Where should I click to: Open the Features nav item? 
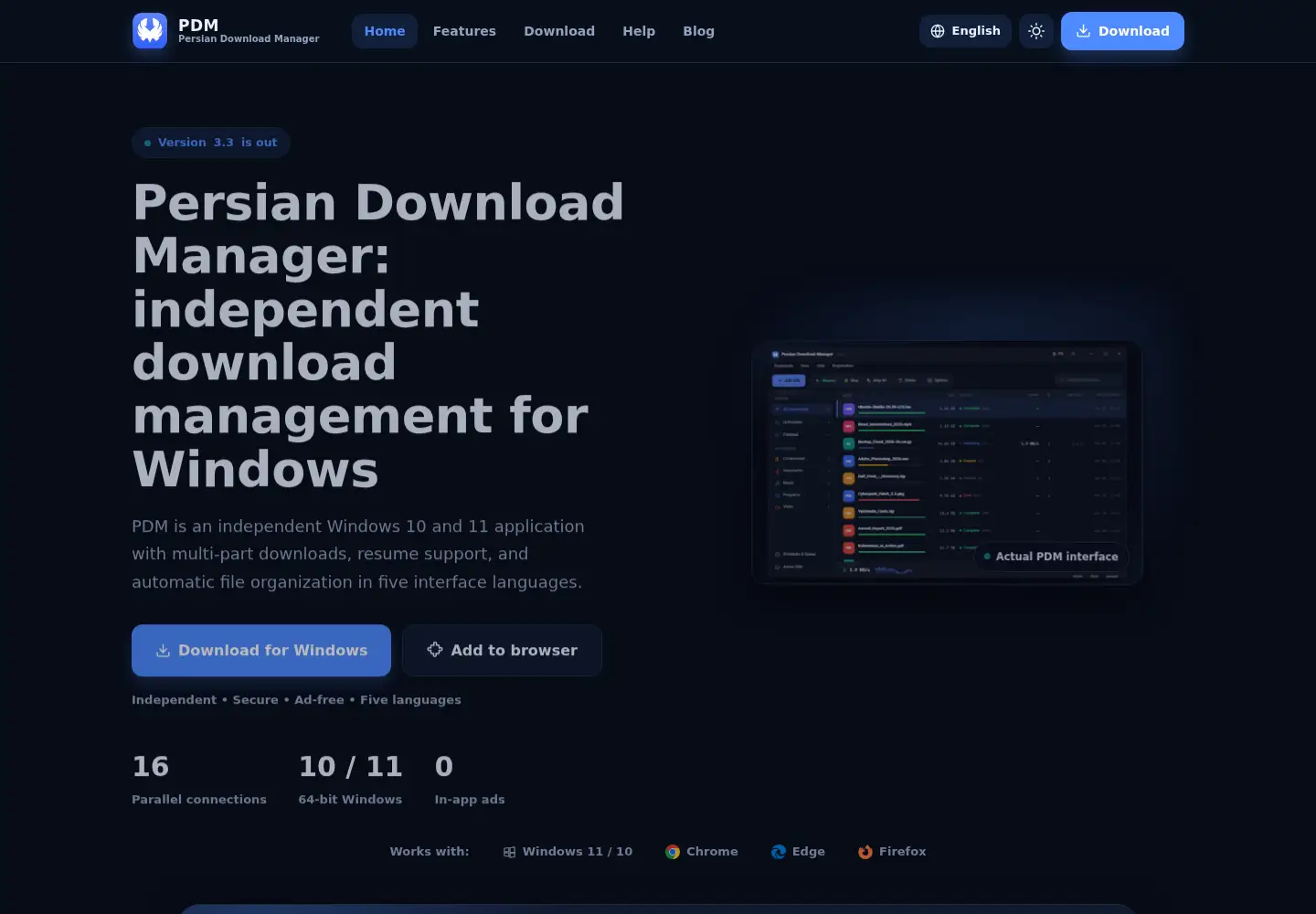(x=464, y=31)
